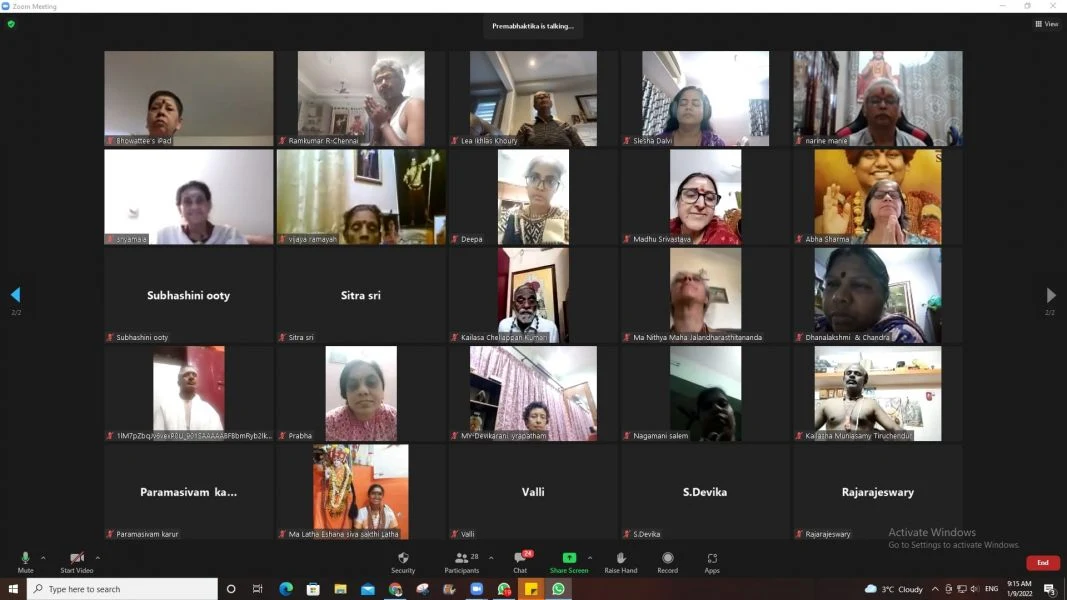Show hidden system tray icons
This screenshot has height=600, width=1067.
coord(935,589)
